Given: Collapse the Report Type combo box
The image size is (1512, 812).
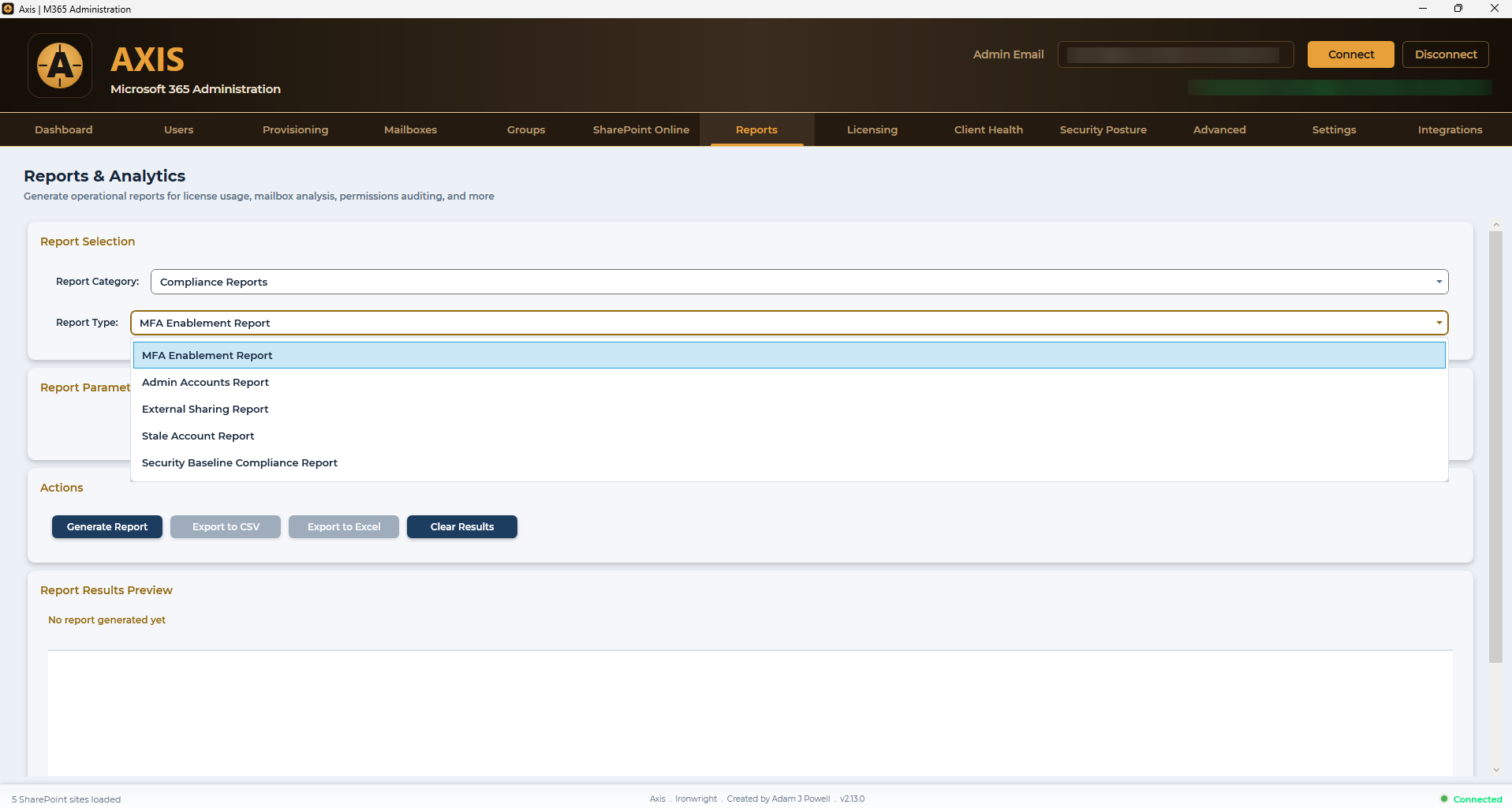Looking at the screenshot, I should pos(789,323).
